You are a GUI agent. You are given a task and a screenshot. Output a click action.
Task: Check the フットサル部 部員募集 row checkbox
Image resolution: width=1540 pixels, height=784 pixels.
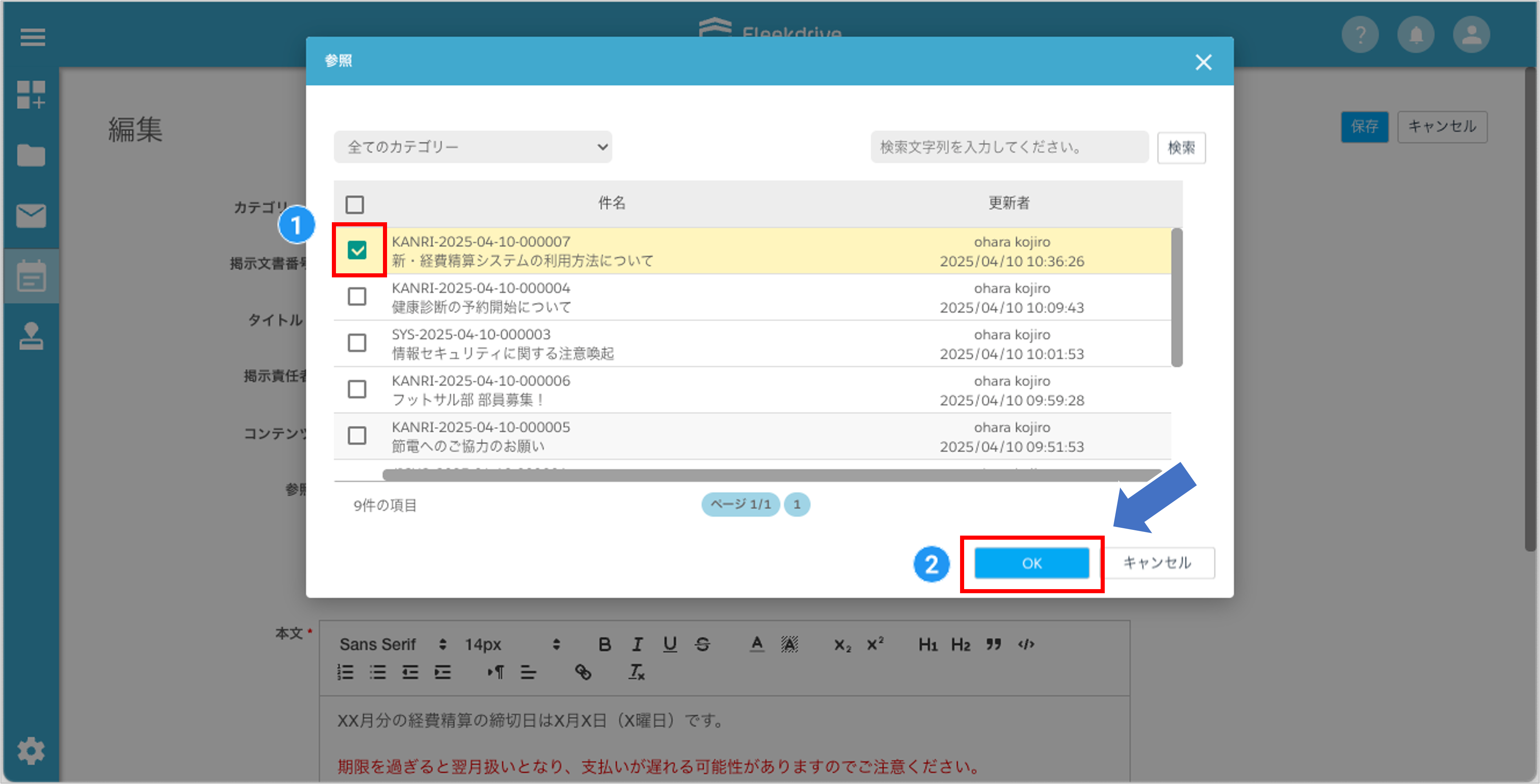[x=357, y=389]
